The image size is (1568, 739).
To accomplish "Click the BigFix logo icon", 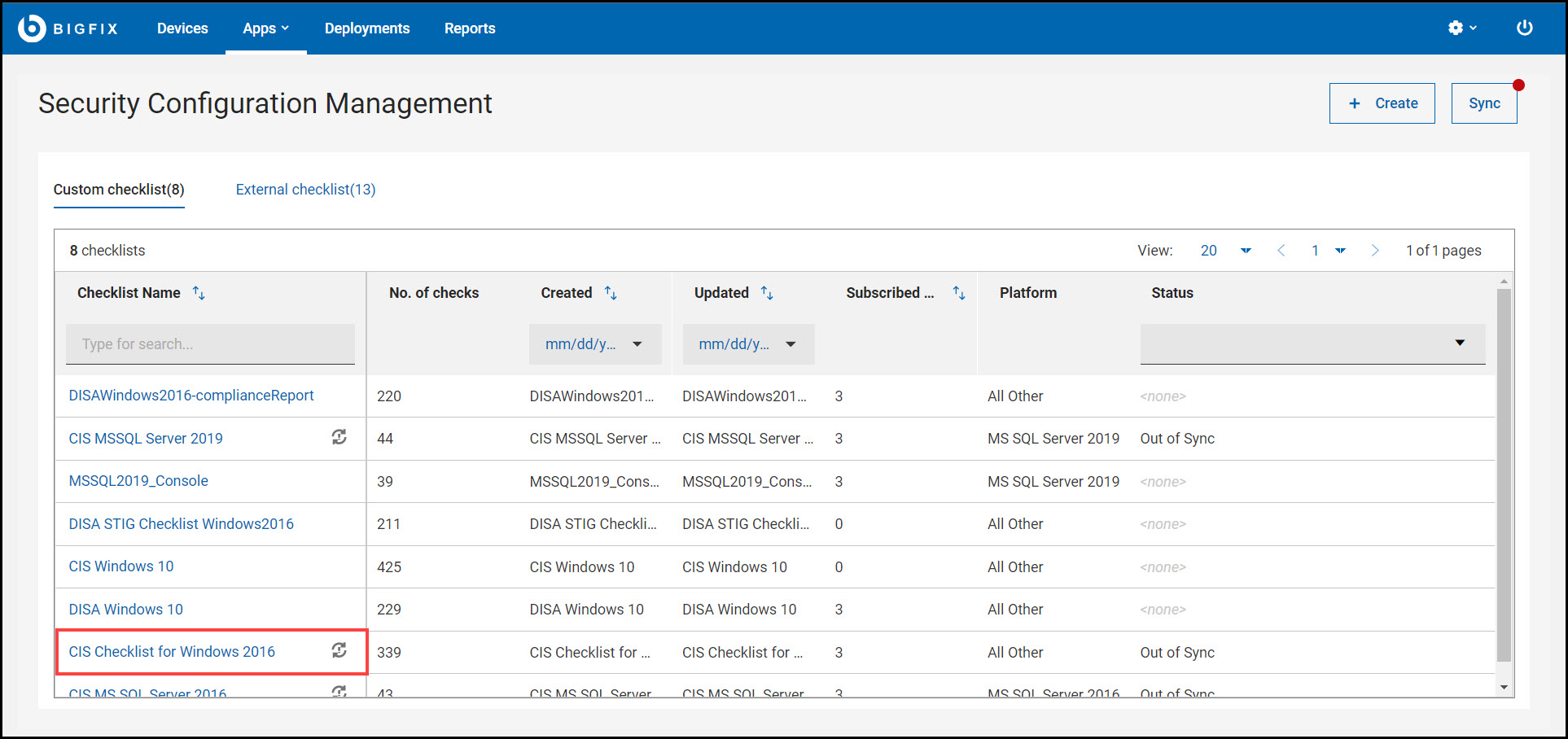I will pos(32,28).
